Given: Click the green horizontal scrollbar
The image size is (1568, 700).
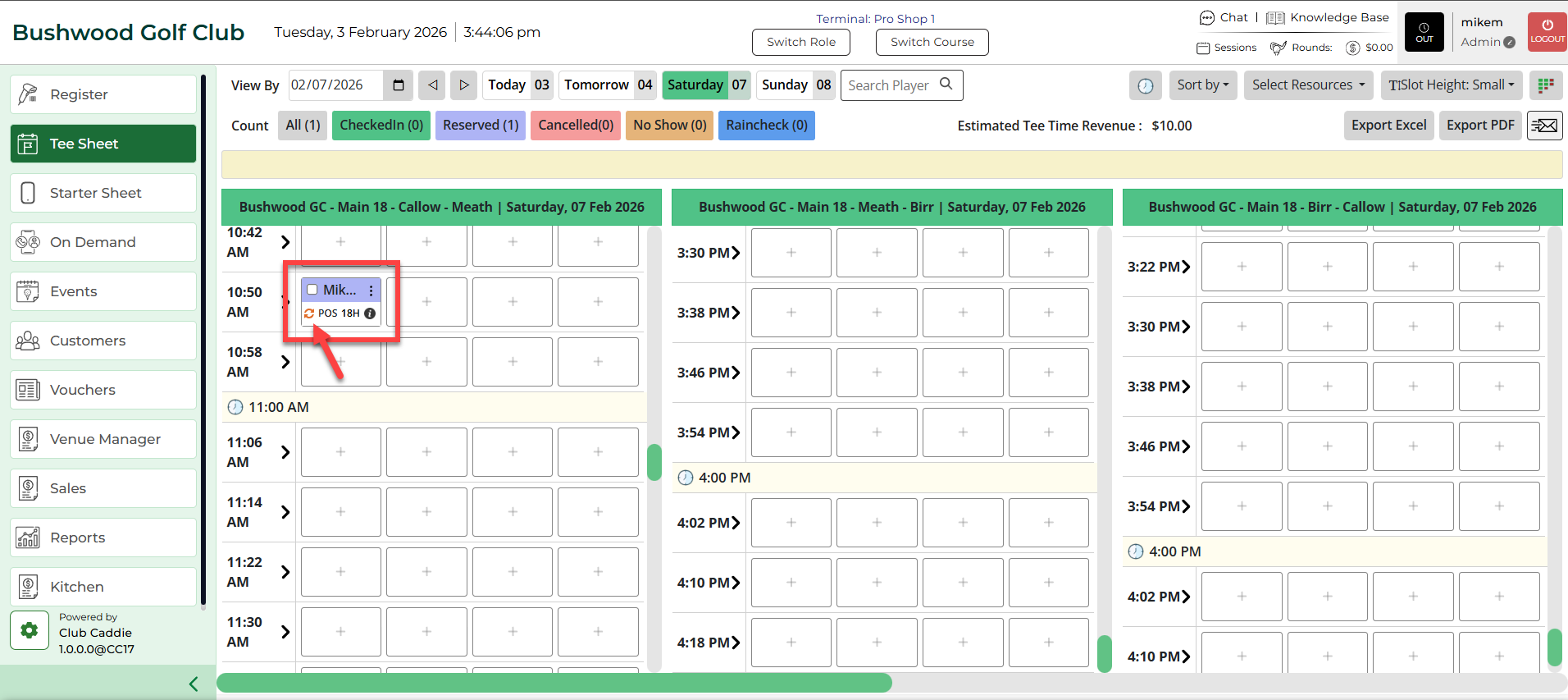Looking at the screenshot, I should pos(554,683).
